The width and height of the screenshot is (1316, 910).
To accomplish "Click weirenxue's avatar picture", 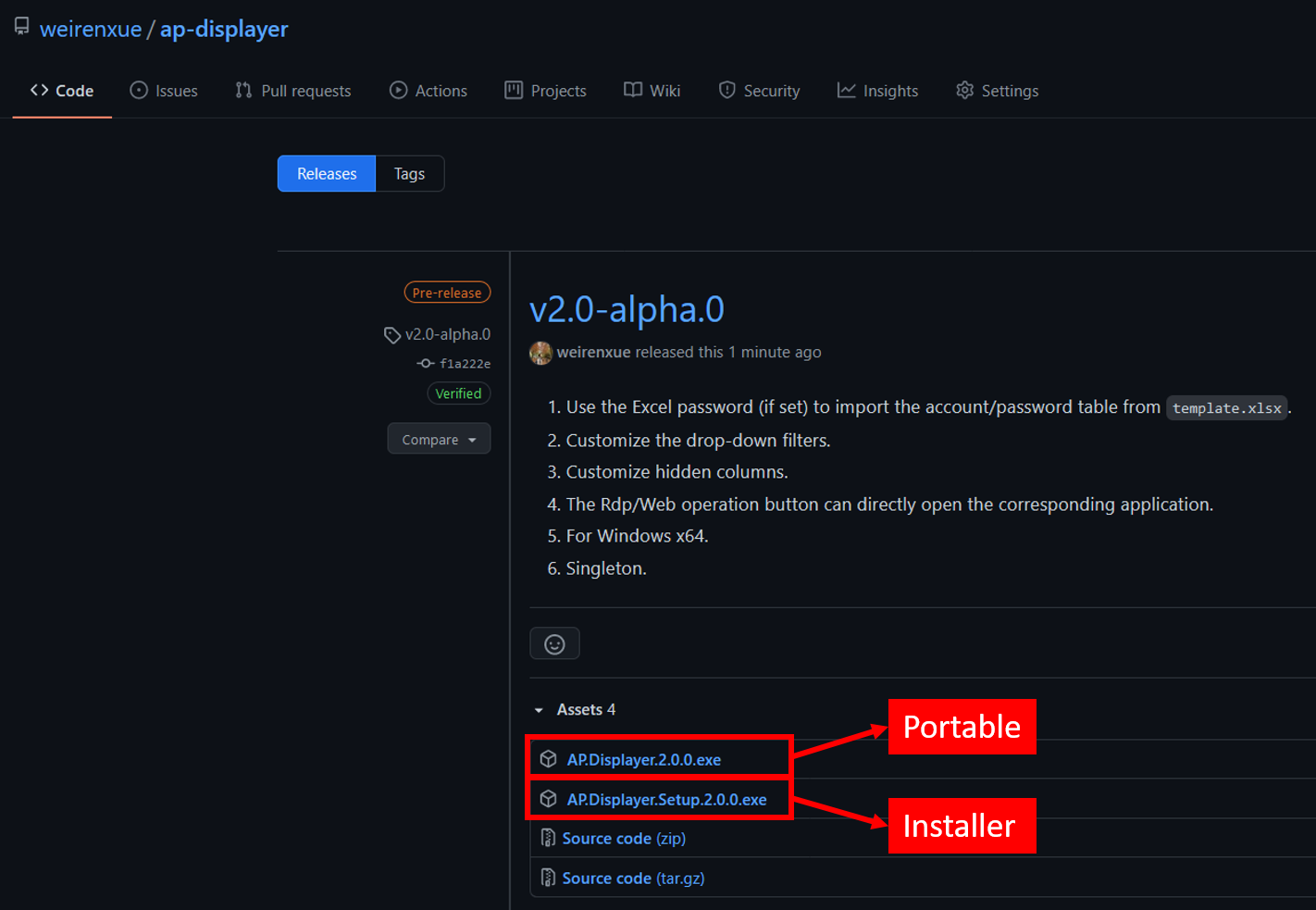I will click(540, 352).
